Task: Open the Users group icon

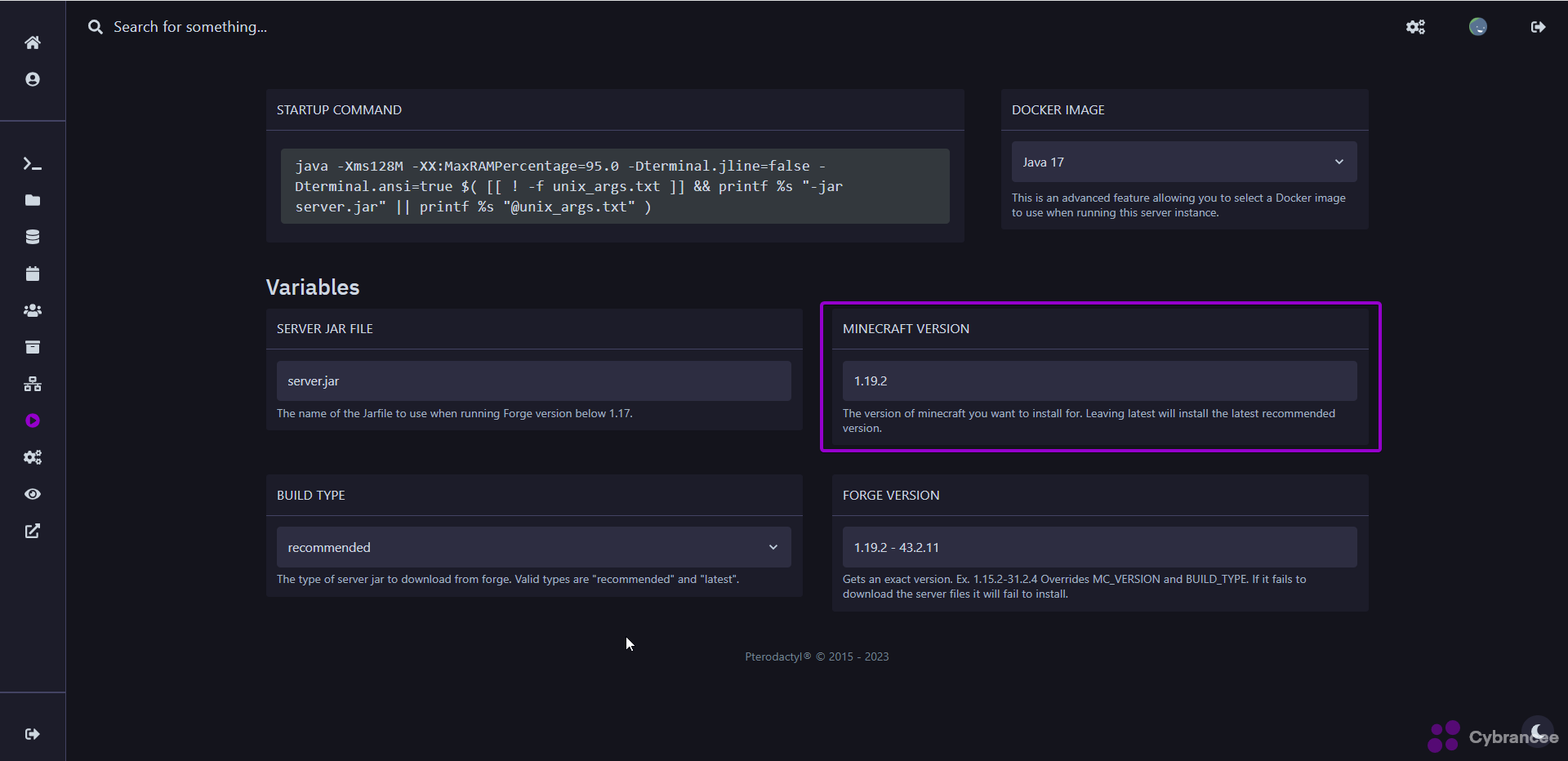Action: [x=32, y=311]
